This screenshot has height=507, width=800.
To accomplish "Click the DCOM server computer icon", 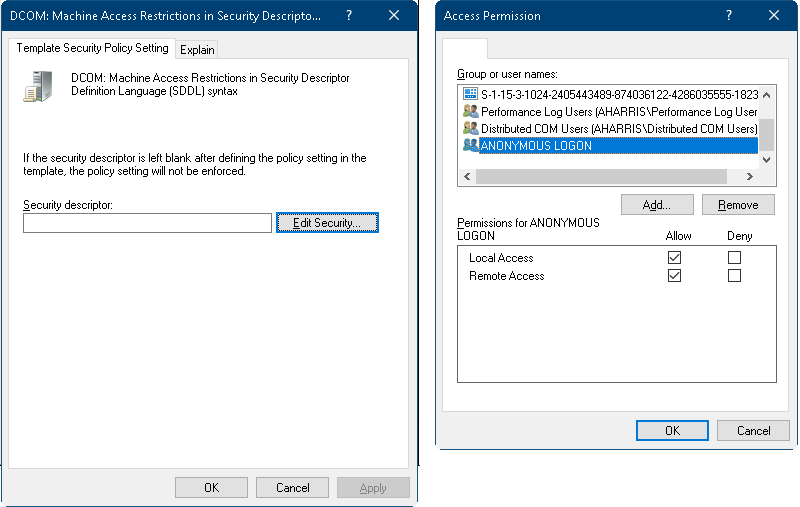I will click(37, 86).
